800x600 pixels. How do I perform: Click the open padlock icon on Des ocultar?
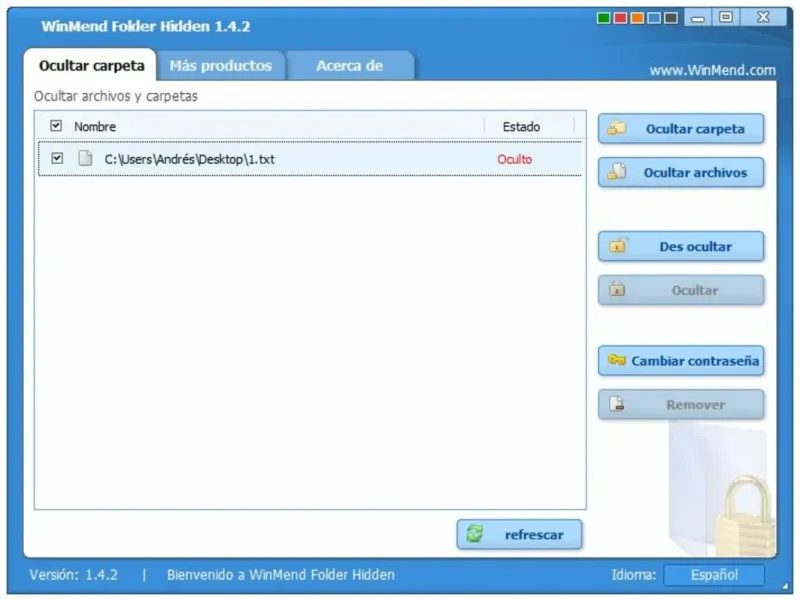(618, 245)
